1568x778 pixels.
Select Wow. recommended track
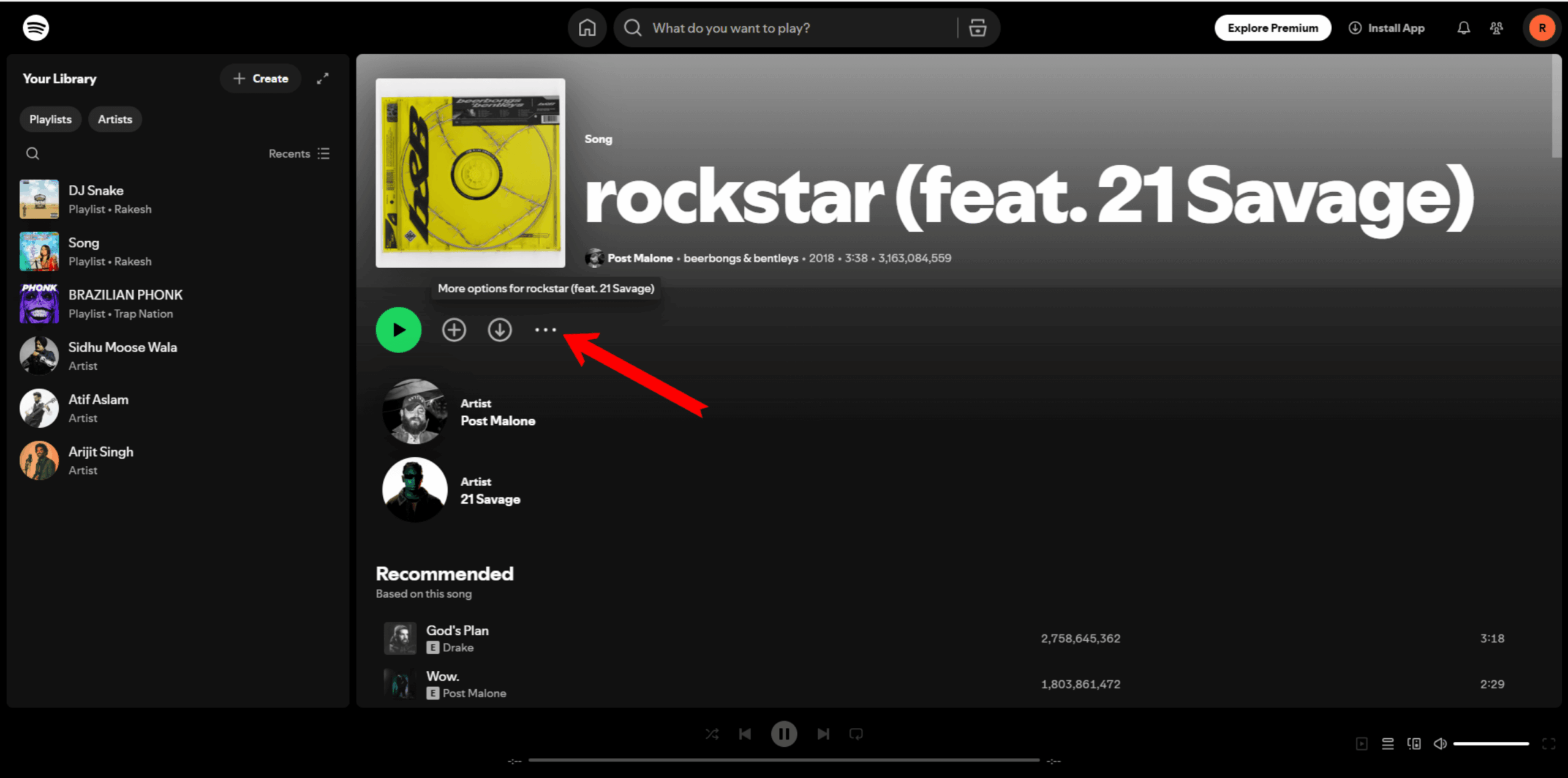(959, 684)
